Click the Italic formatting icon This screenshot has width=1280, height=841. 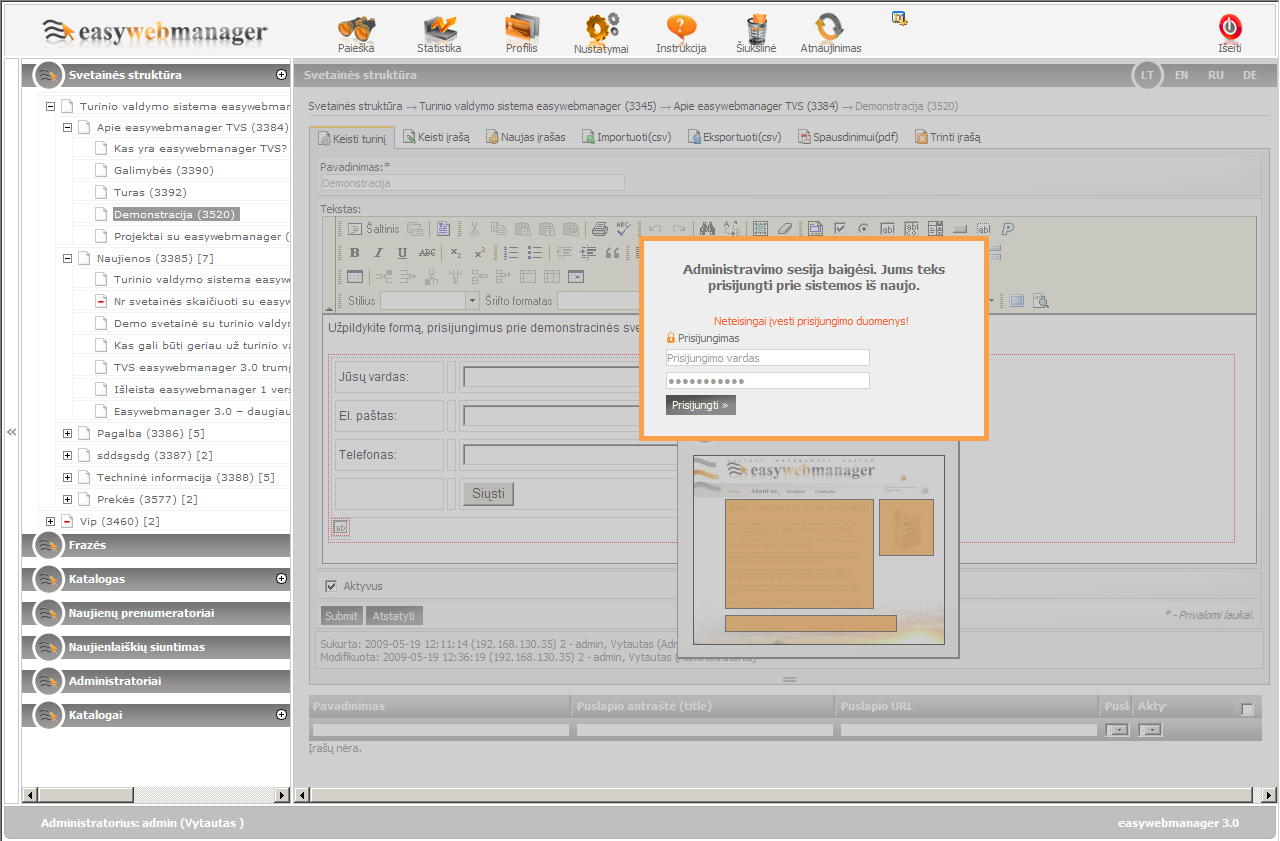(378, 253)
